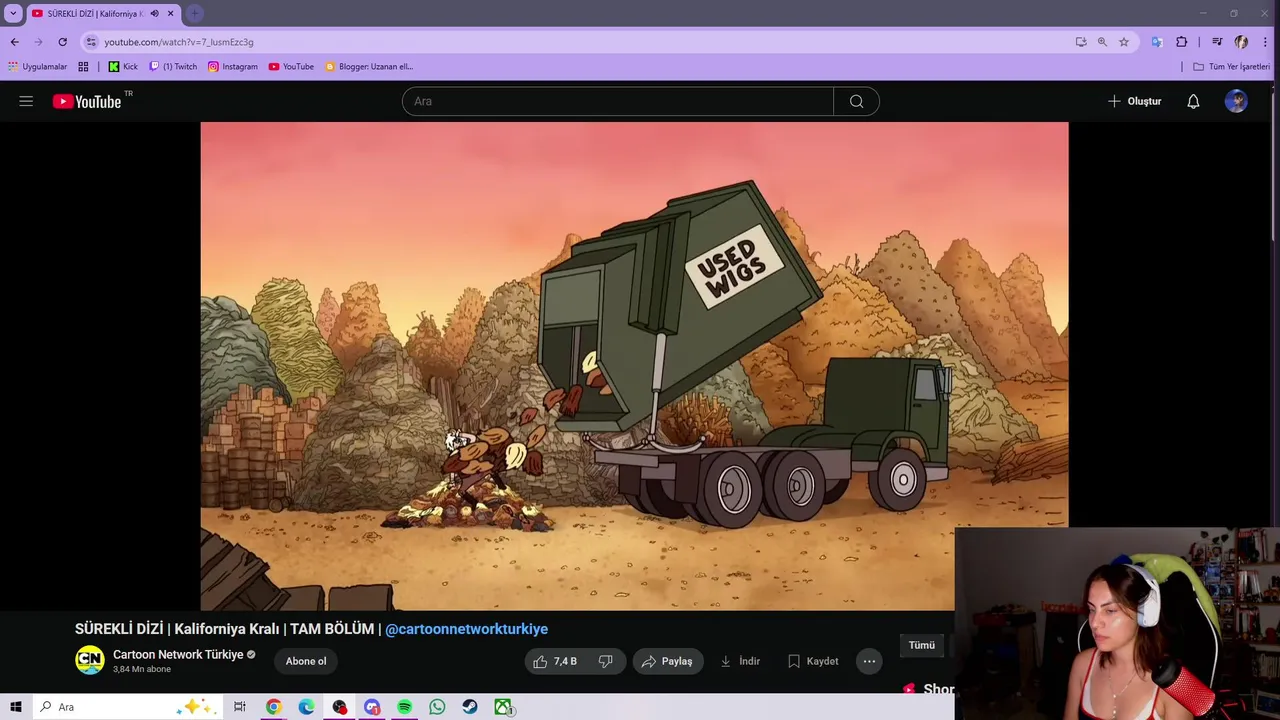Open more actions three-dot menu under video
1280x720 pixels.
point(869,661)
